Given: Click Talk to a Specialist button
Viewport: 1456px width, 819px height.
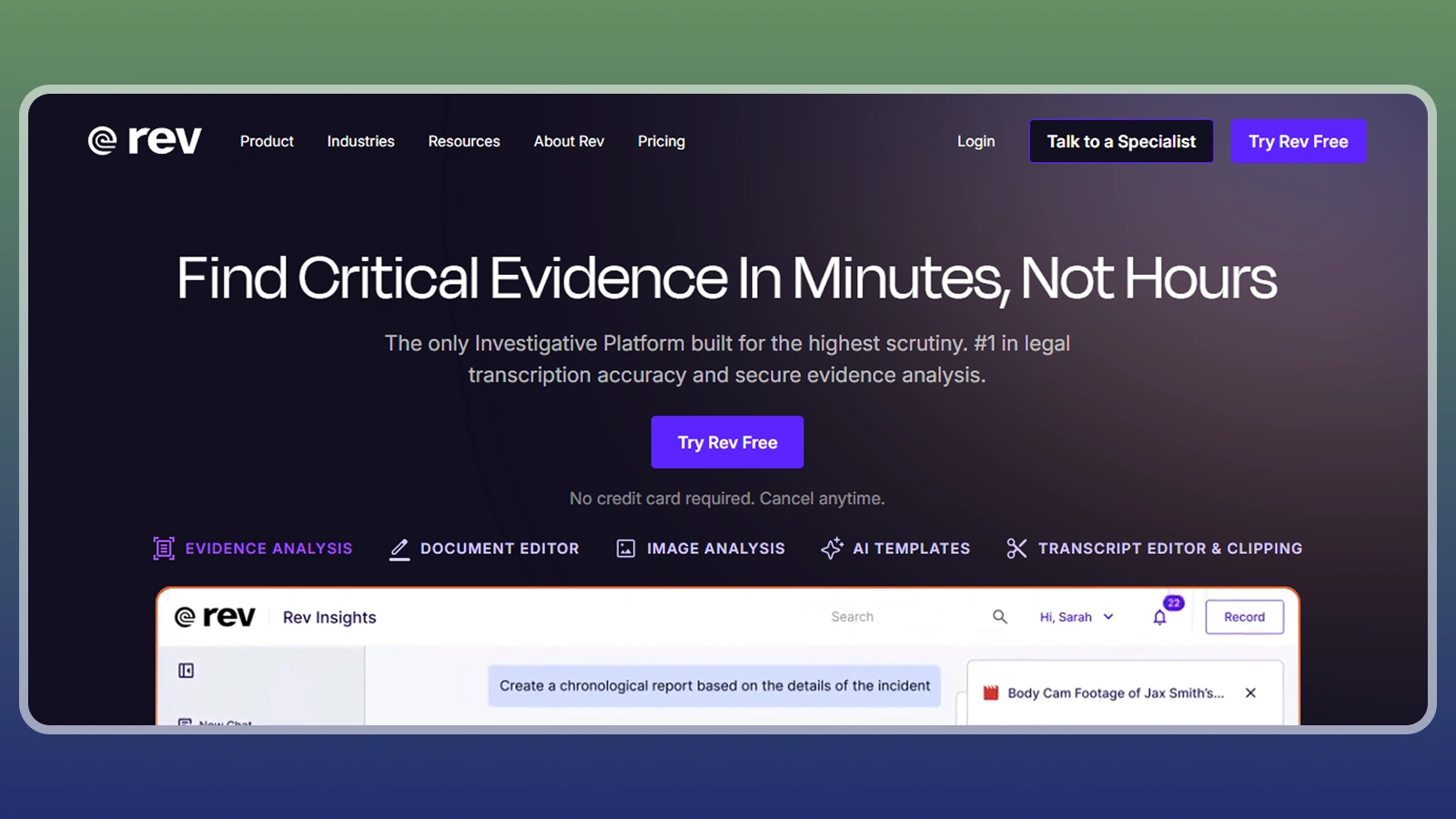Looking at the screenshot, I should pos(1121,141).
